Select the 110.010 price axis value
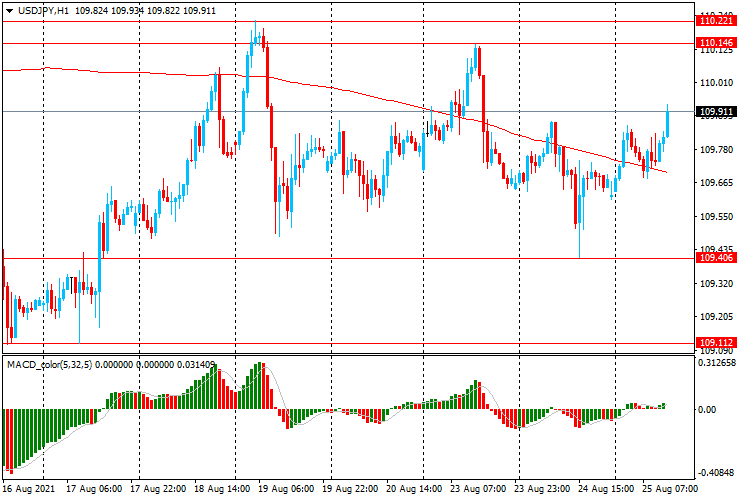Image resolution: width=740 pixels, height=500 pixels. (716, 83)
